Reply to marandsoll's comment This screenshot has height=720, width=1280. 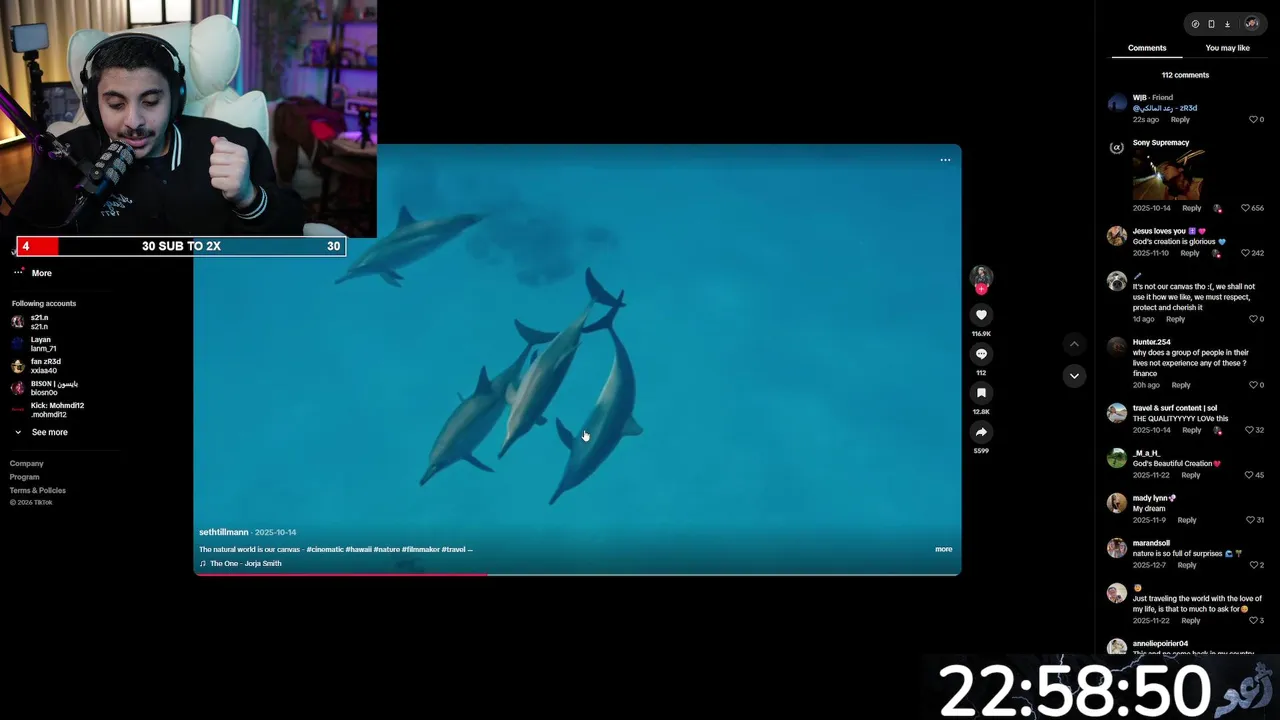1187,565
